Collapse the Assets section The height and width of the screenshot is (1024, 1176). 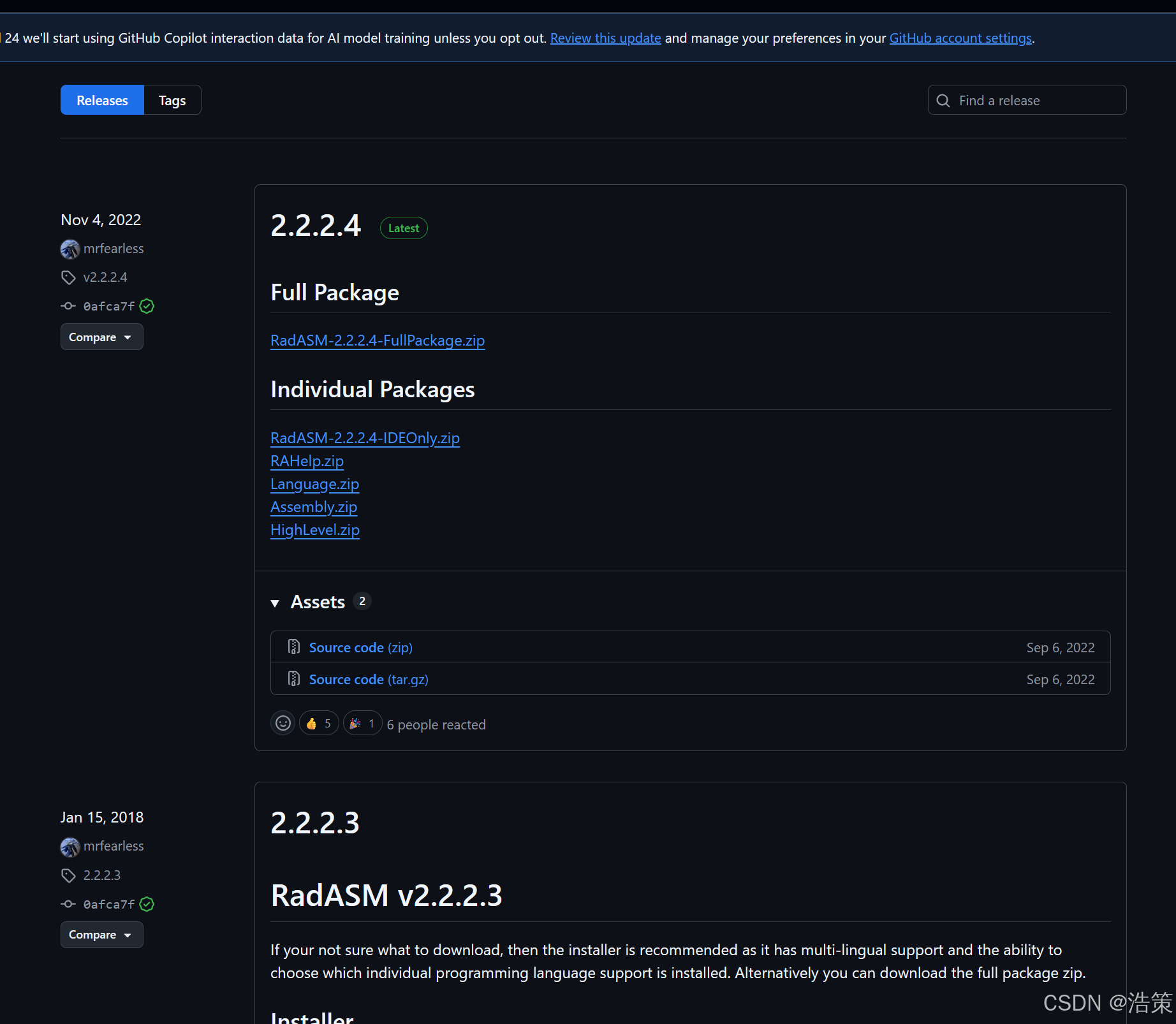tap(275, 603)
